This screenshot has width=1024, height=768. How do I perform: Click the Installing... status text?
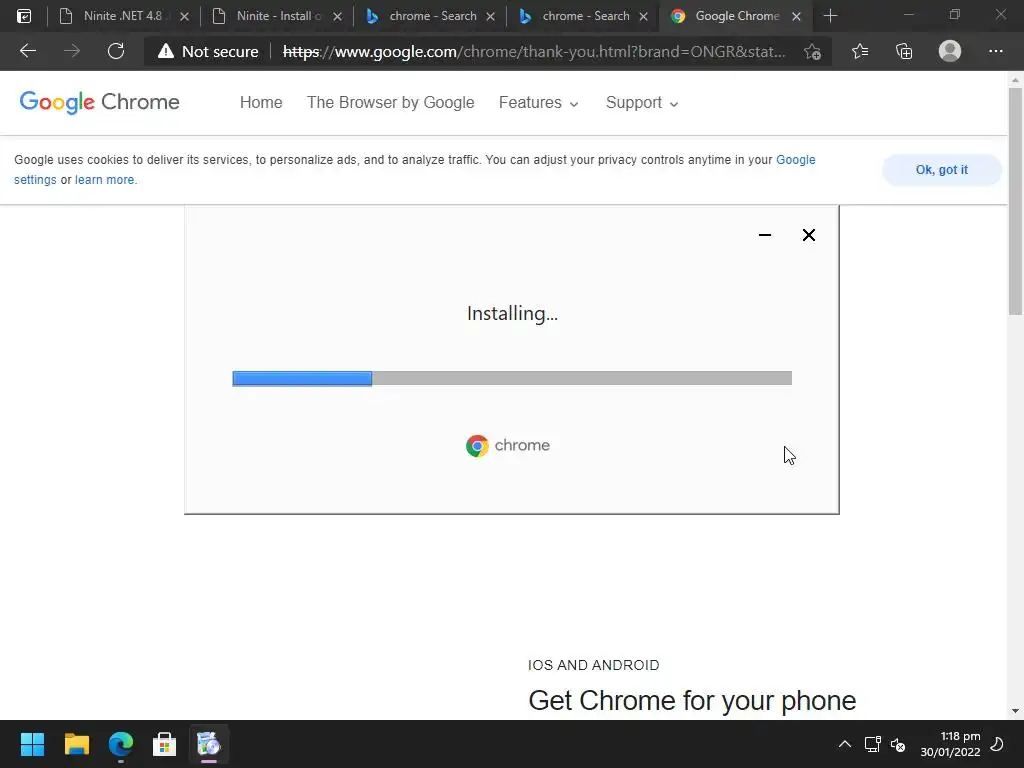tap(512, 313)
